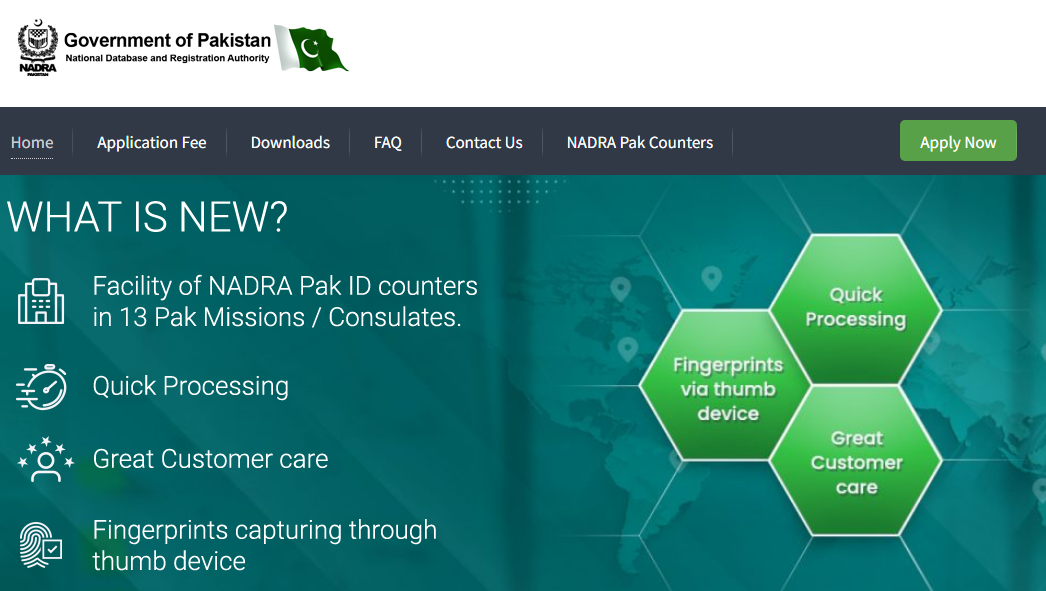Go to the Downloads menu item
Screen dimensions: 1046x591
290,143
